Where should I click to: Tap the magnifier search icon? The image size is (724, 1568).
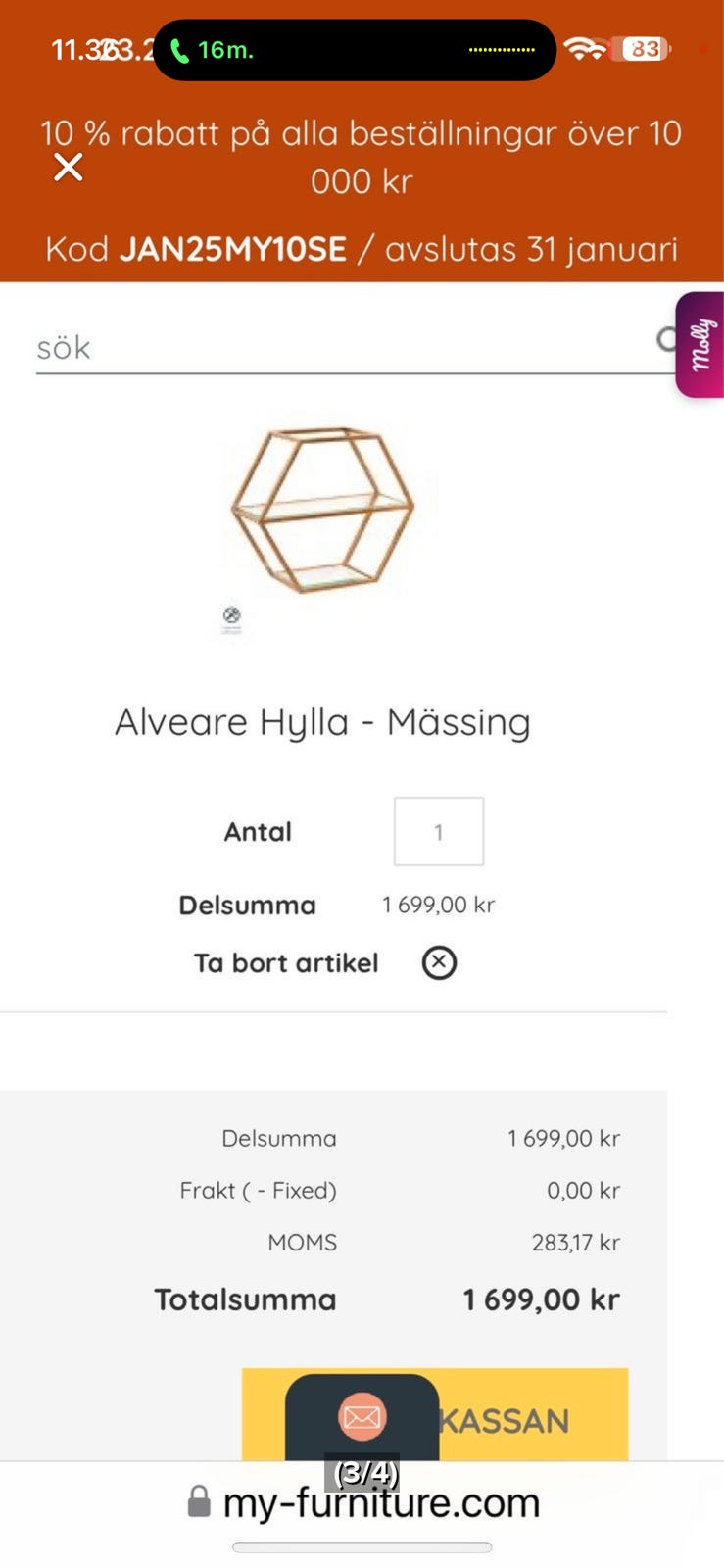[667, 340]
